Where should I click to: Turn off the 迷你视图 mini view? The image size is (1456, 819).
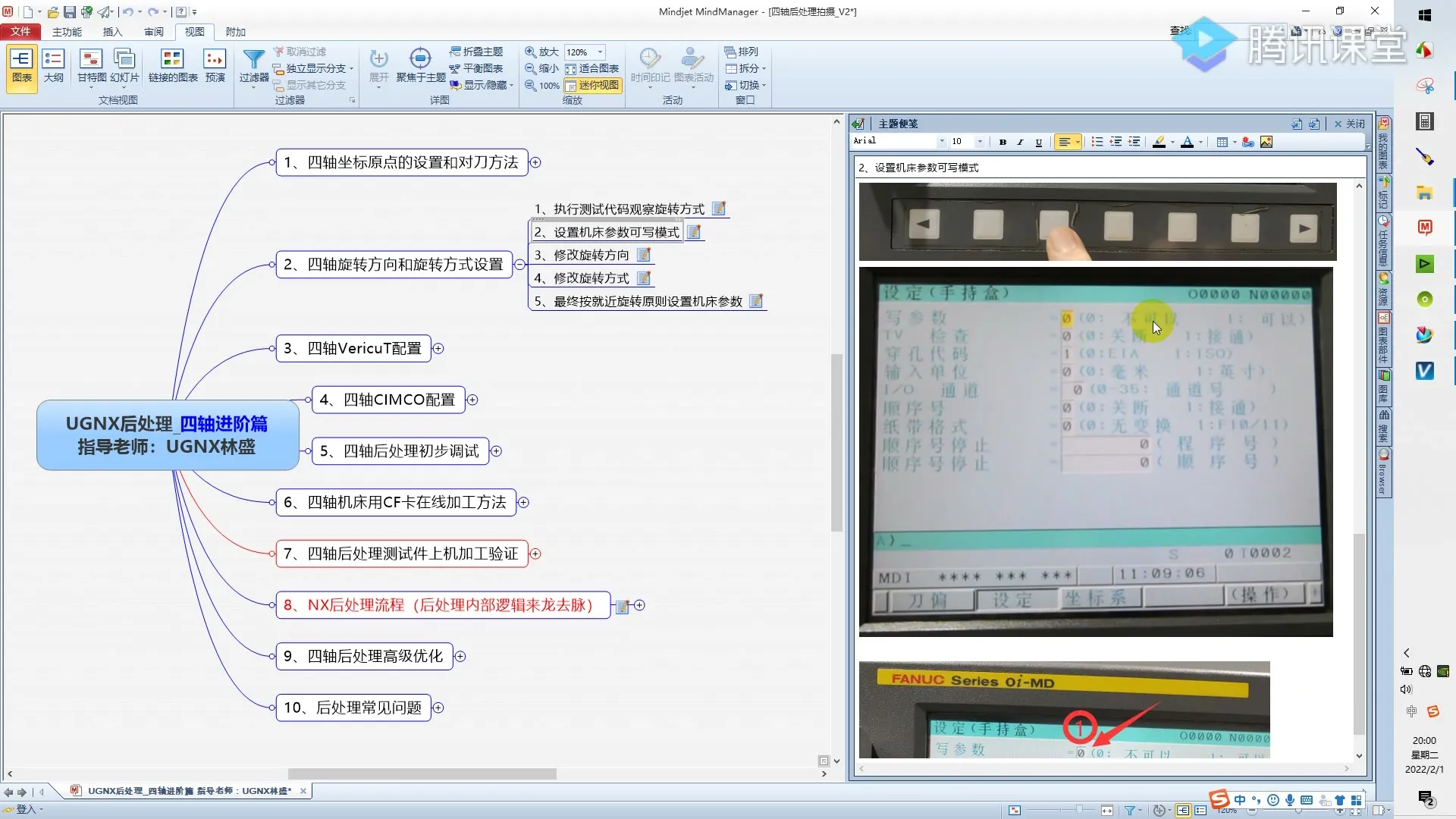pyautogui.click(x=594, y=85)
